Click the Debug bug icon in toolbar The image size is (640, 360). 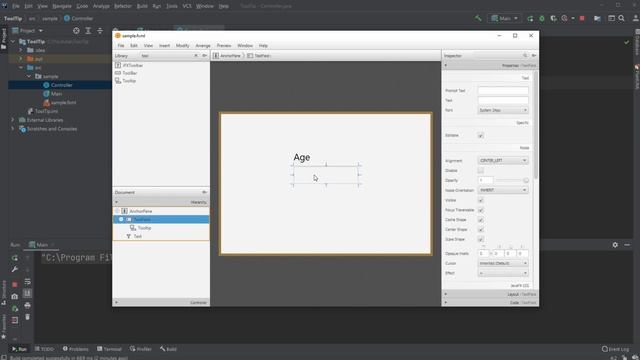(542, 18)
